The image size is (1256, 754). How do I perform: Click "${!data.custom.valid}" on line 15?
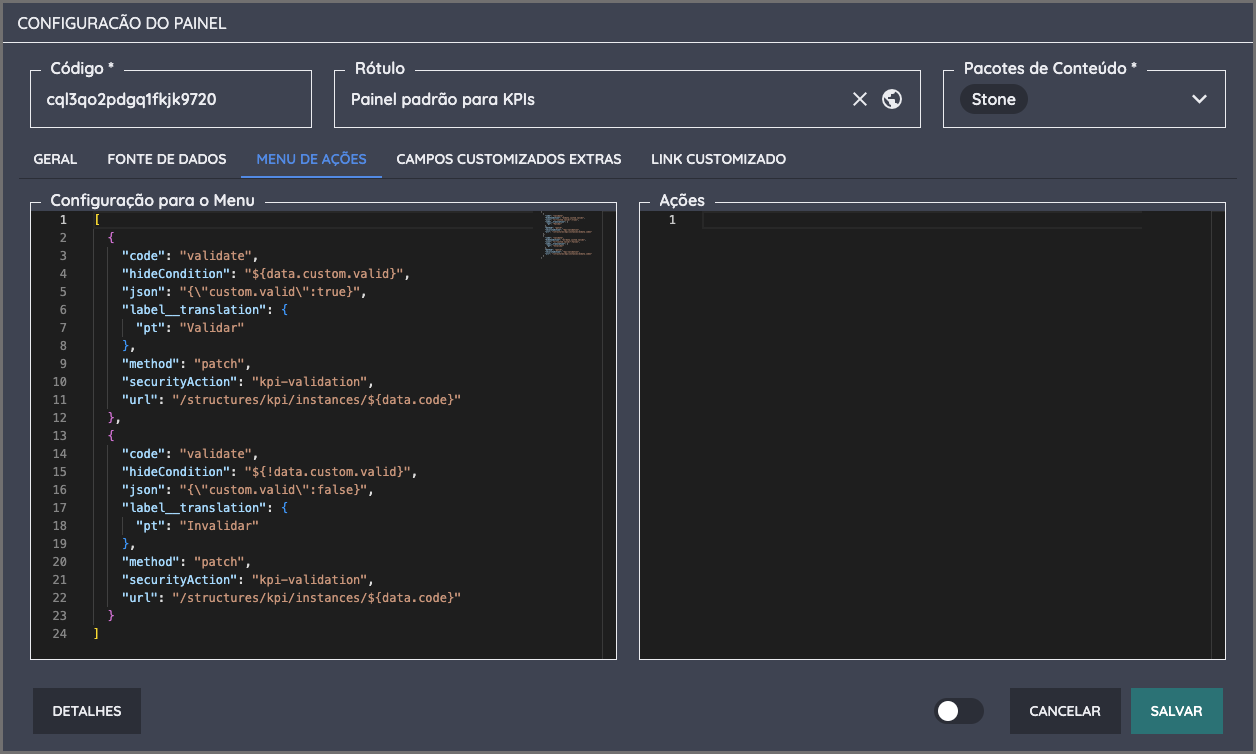[x=329, y=472]
